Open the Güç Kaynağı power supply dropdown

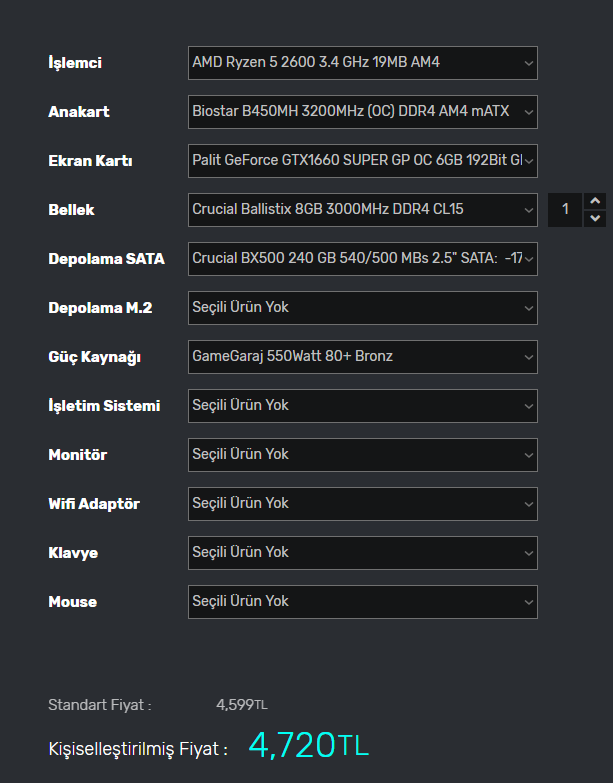[x=362, y=357]
